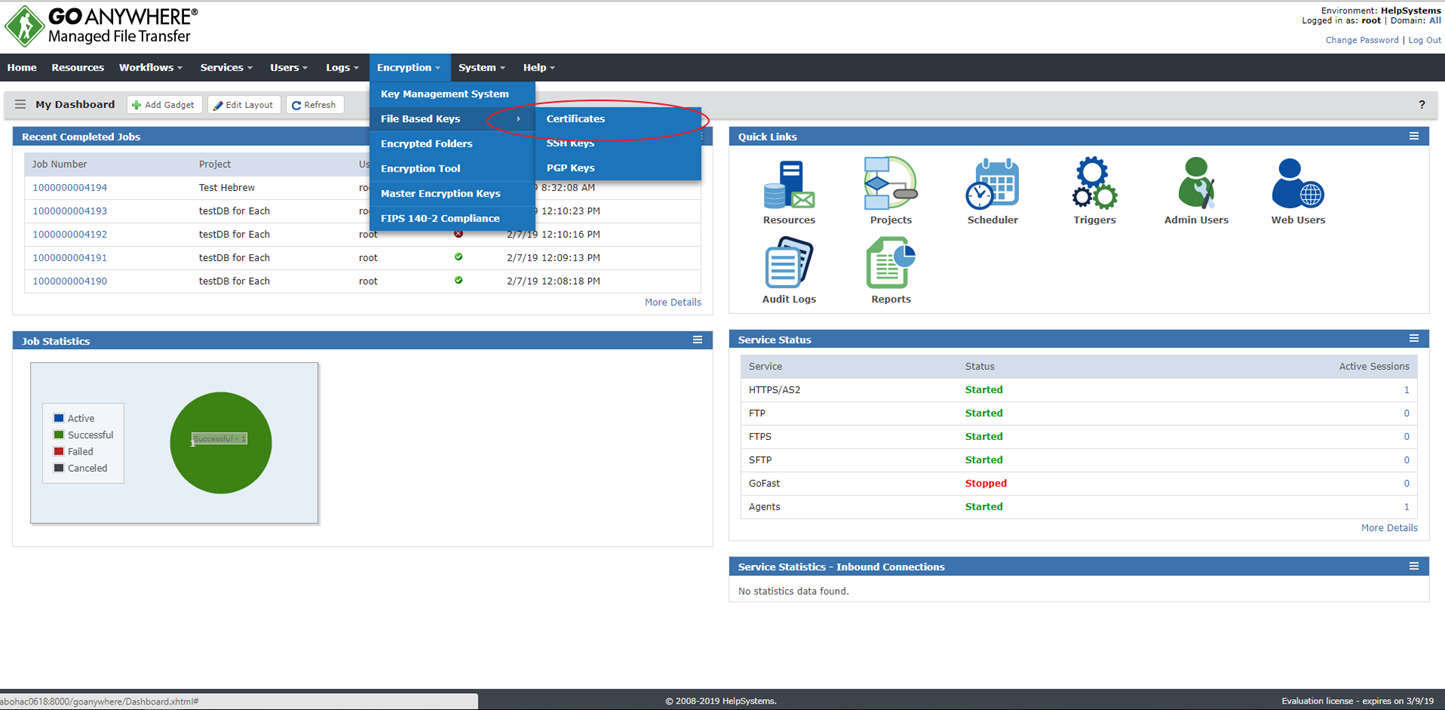View More Details in Recent Completed Jobs

[x=673, y=302]
